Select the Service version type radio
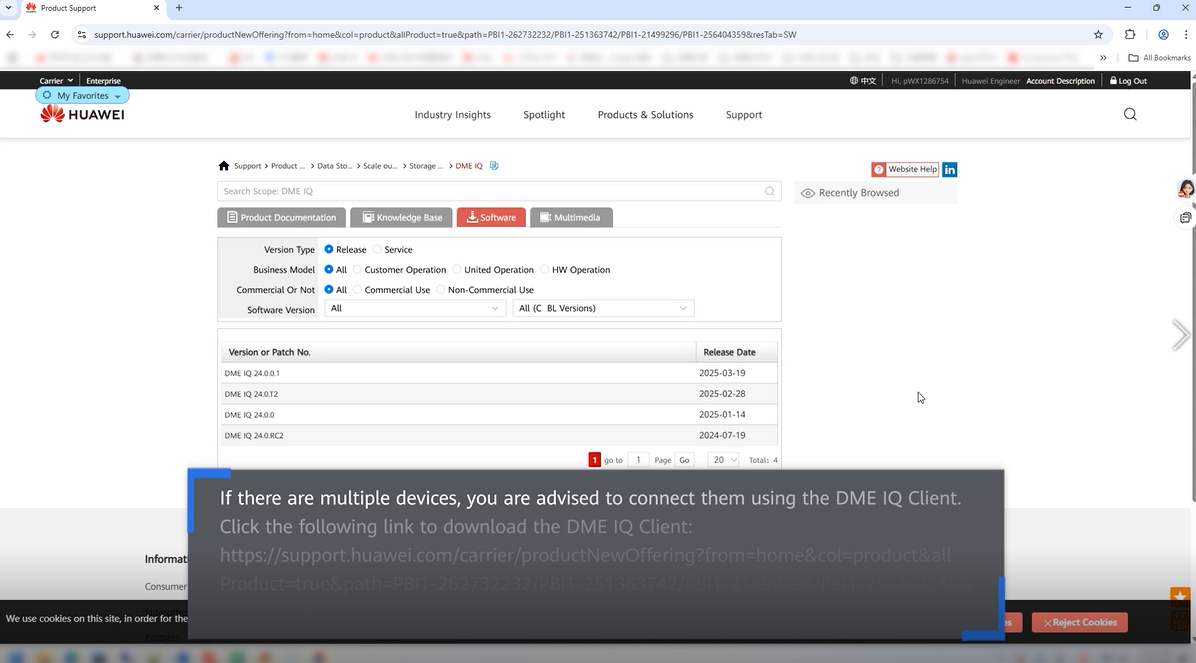 pyautogui.click(x=378, y=250)
